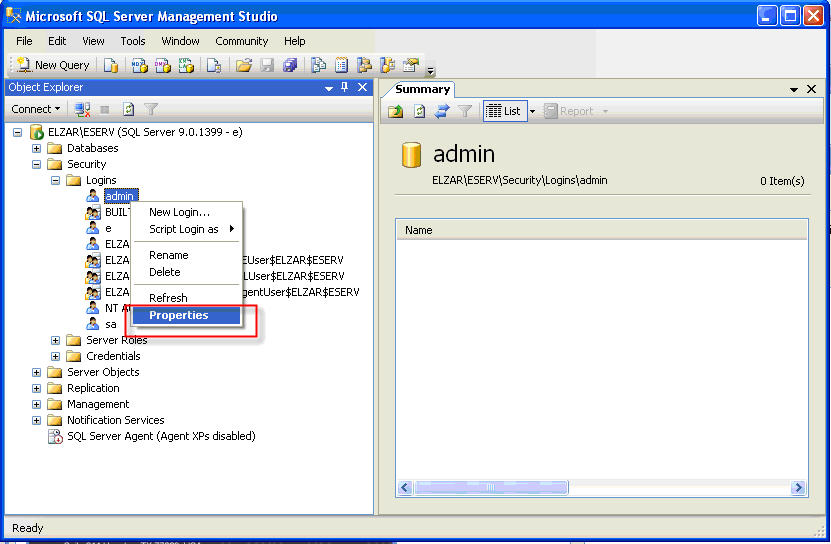
Task: Expand the Server Objects node
Action: click(37, 372)
